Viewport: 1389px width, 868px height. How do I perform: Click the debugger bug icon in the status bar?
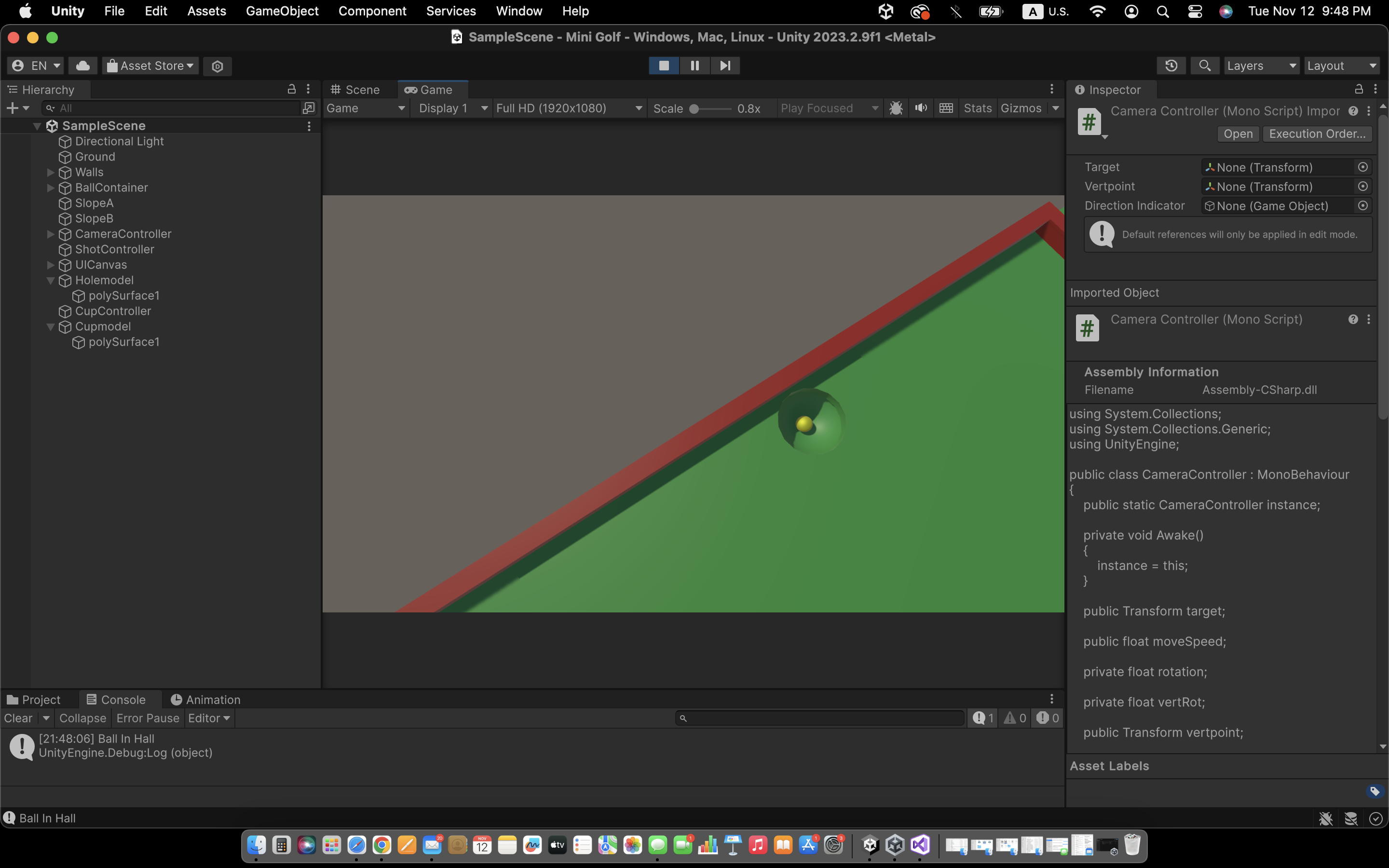click(1325, 819)
